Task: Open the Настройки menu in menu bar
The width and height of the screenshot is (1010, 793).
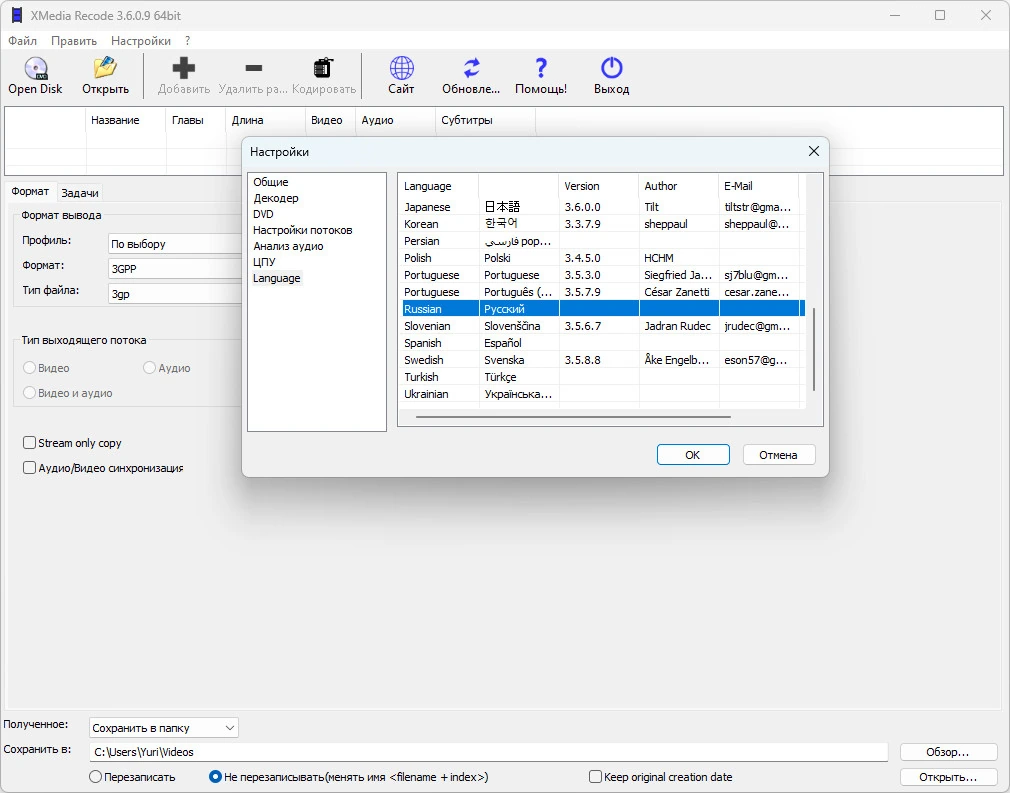Action: pos(140,41)
